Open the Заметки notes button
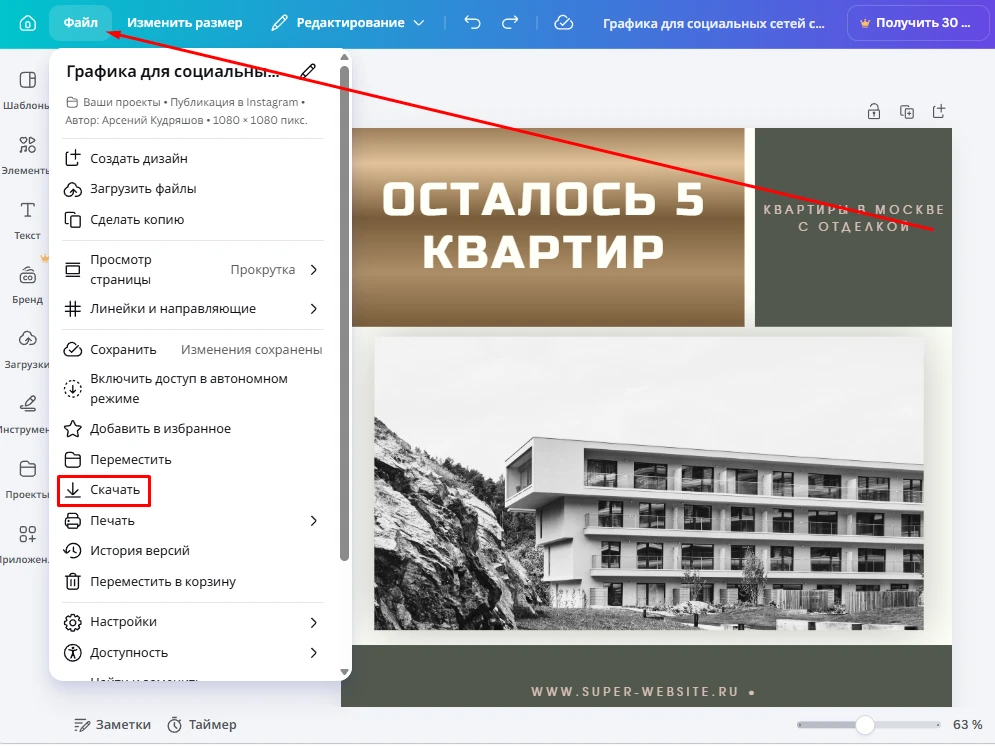 tap(112, 724)
